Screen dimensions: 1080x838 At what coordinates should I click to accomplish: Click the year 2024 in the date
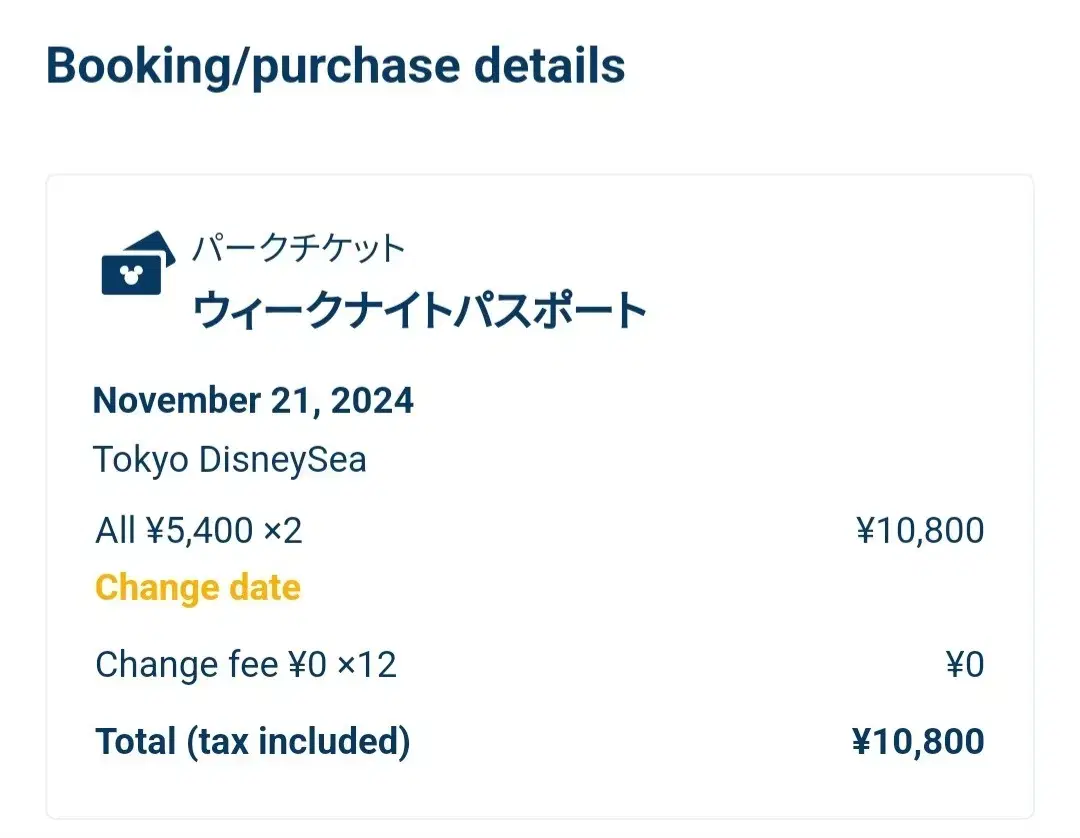[372, 401]
